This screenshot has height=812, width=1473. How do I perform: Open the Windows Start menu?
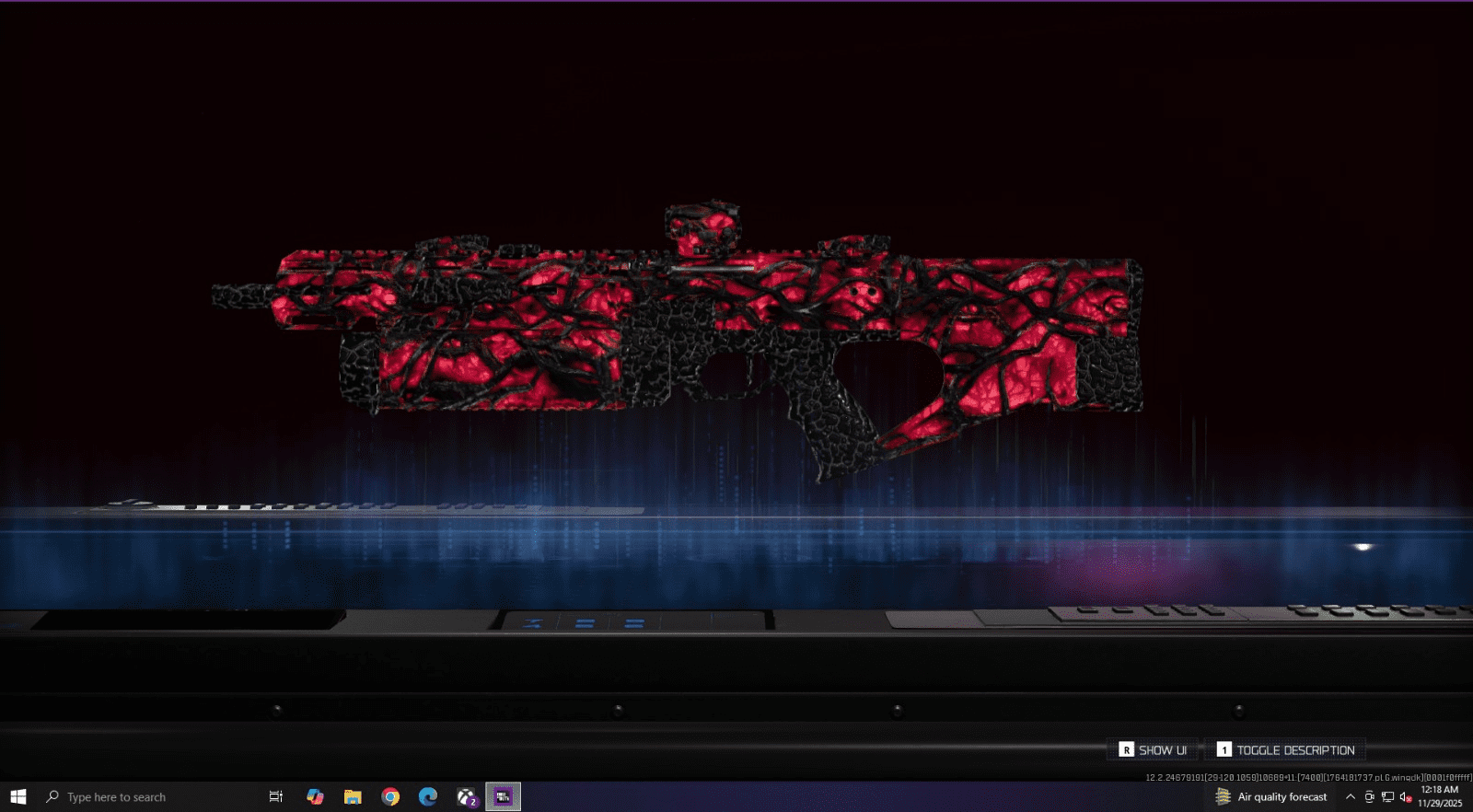17,796
